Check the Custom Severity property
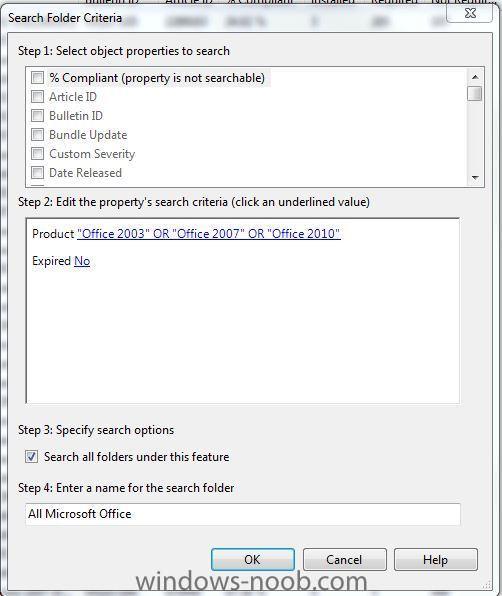Viewport: 502px width, 596px height. 37,154
